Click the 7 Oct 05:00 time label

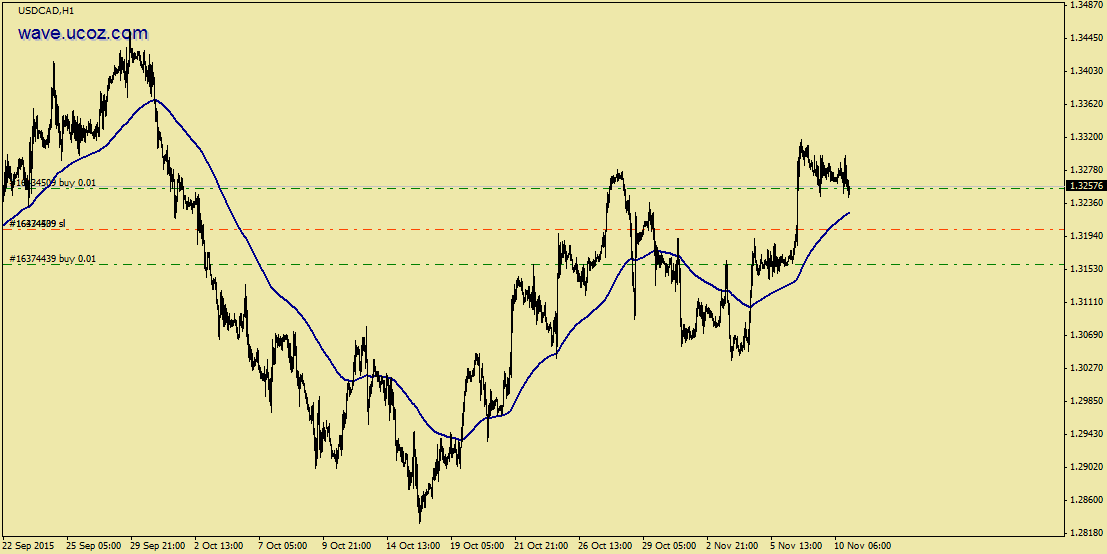(x=284, y=546)
